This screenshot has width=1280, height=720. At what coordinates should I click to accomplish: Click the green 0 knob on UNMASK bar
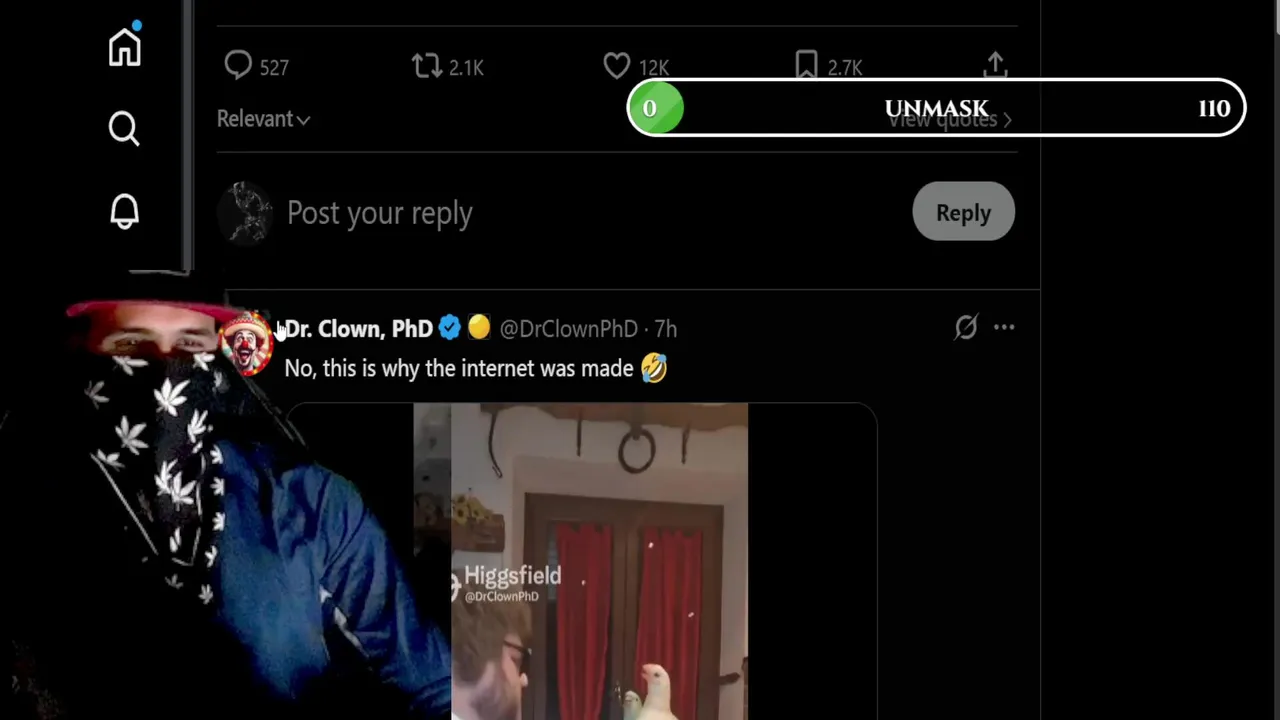[655, 108]
